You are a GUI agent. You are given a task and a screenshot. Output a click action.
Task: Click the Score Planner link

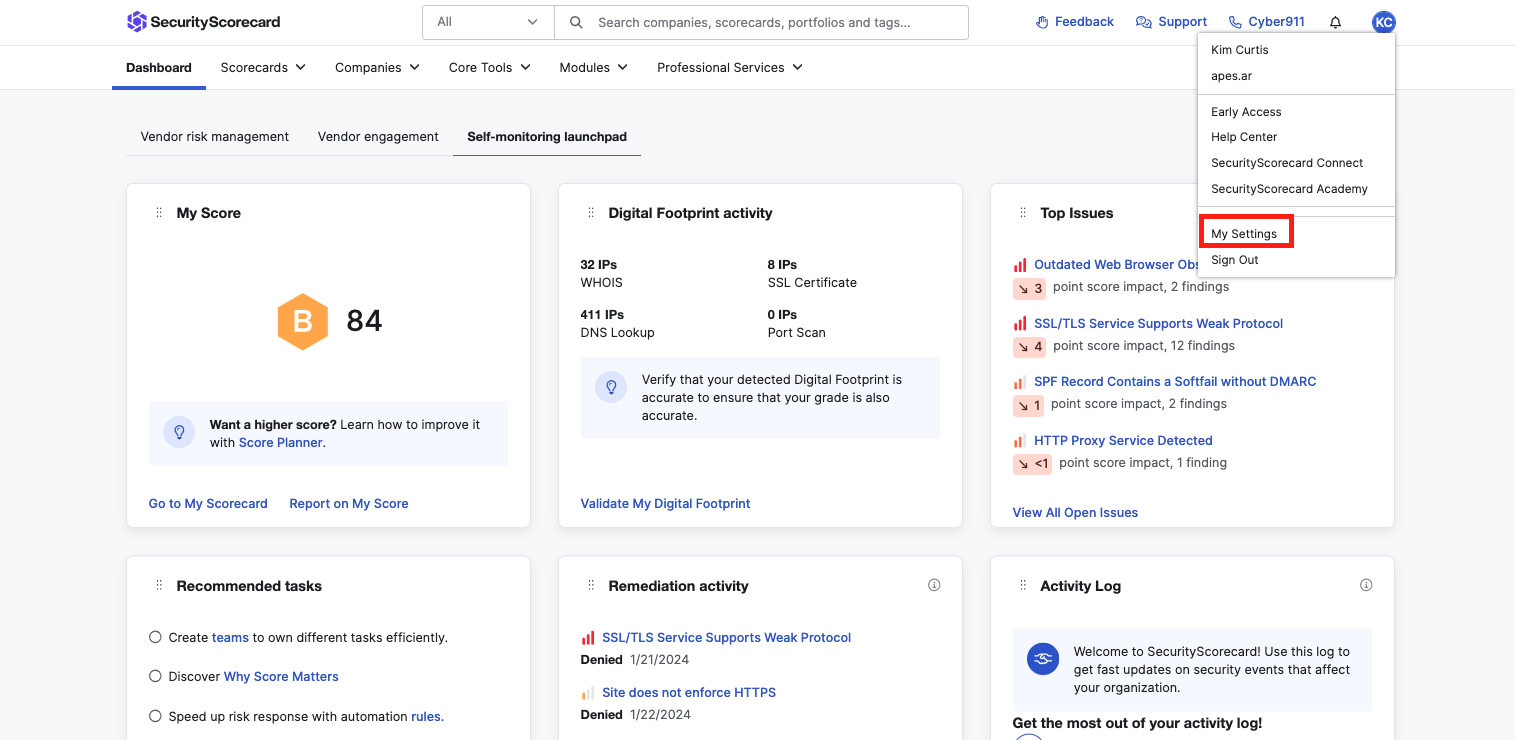[x=281, y=442]
